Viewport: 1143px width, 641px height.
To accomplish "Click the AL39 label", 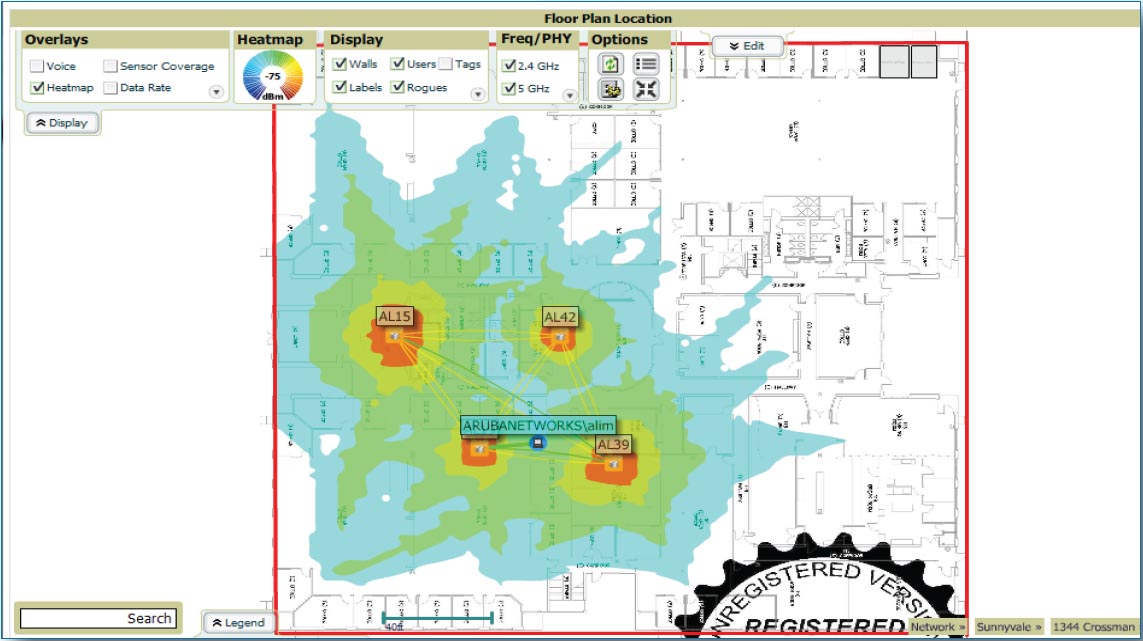I will point(613,445).
